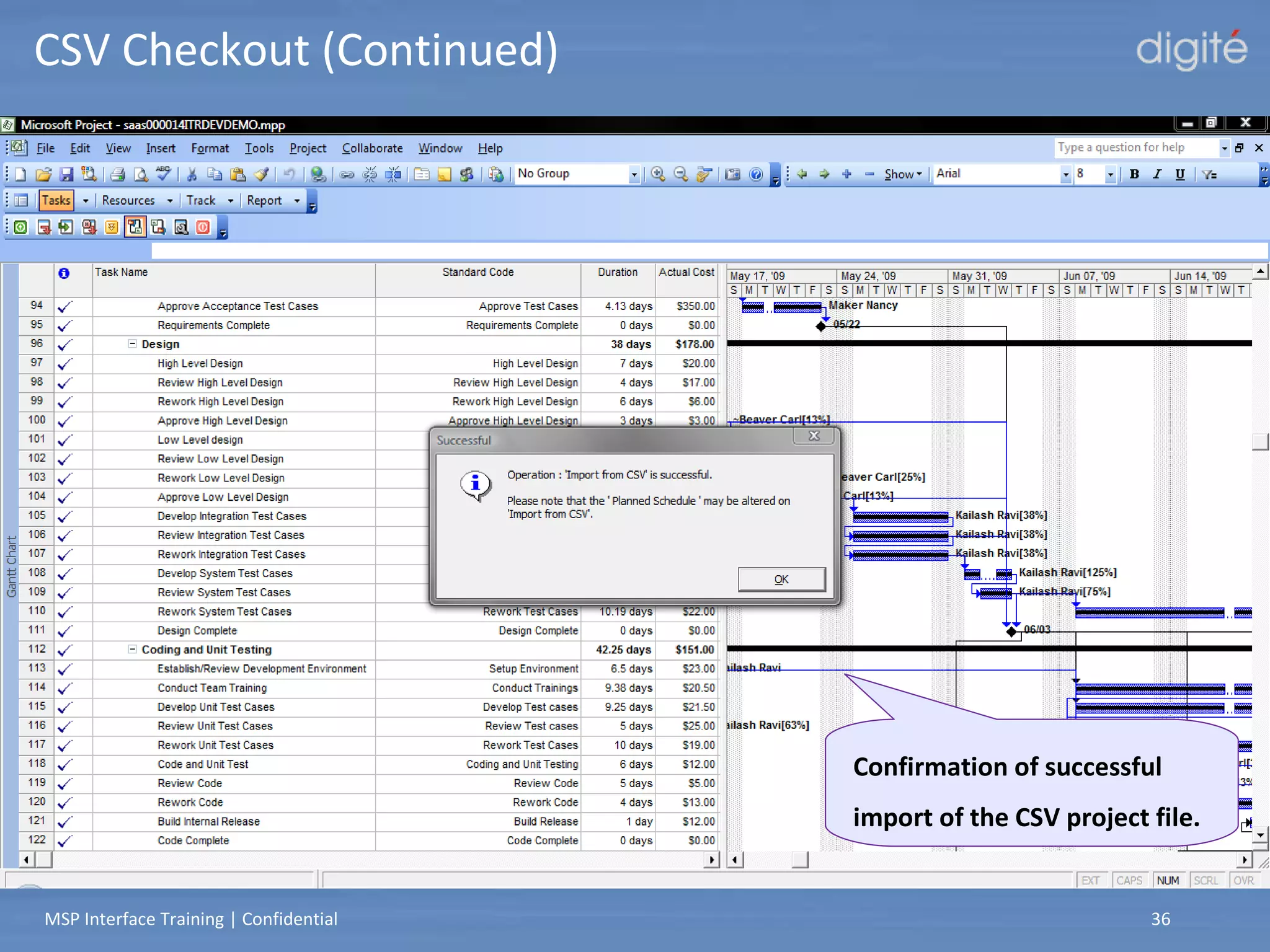Click the yellow Task Notes icon
The width and height of the screenshot is (1270, 952).
click(444, 174)
